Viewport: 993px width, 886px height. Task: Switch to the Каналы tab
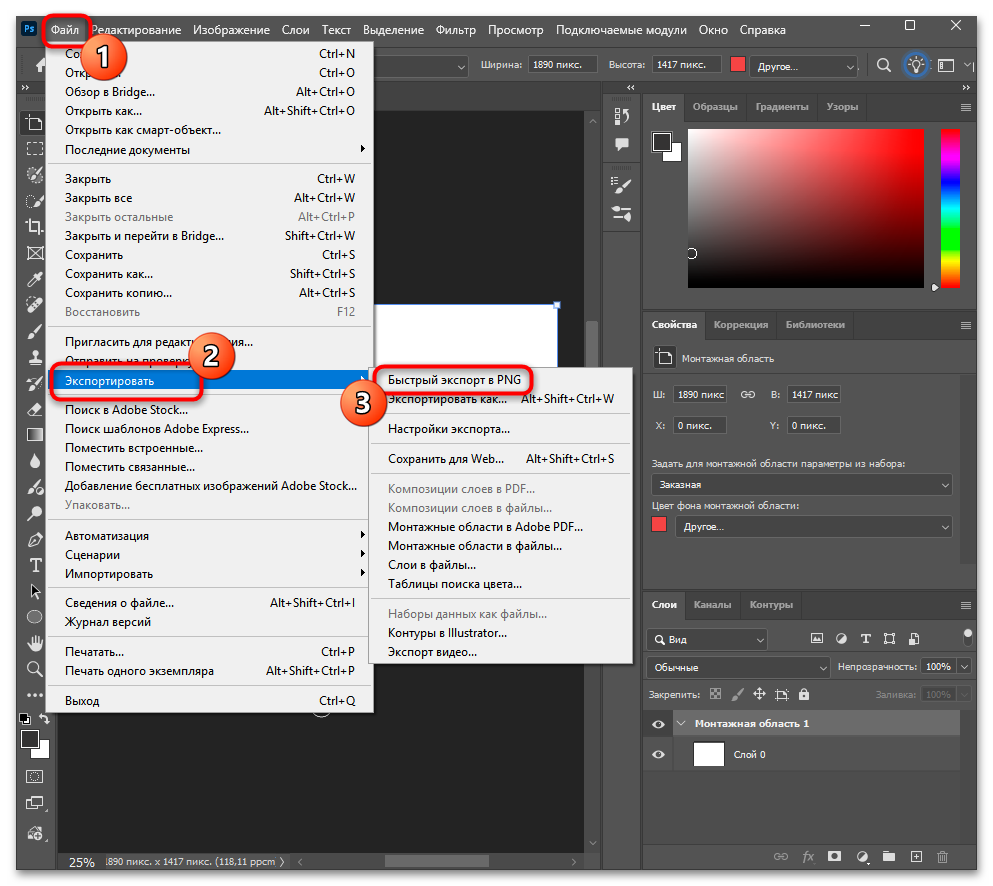[x=712, y=605]
